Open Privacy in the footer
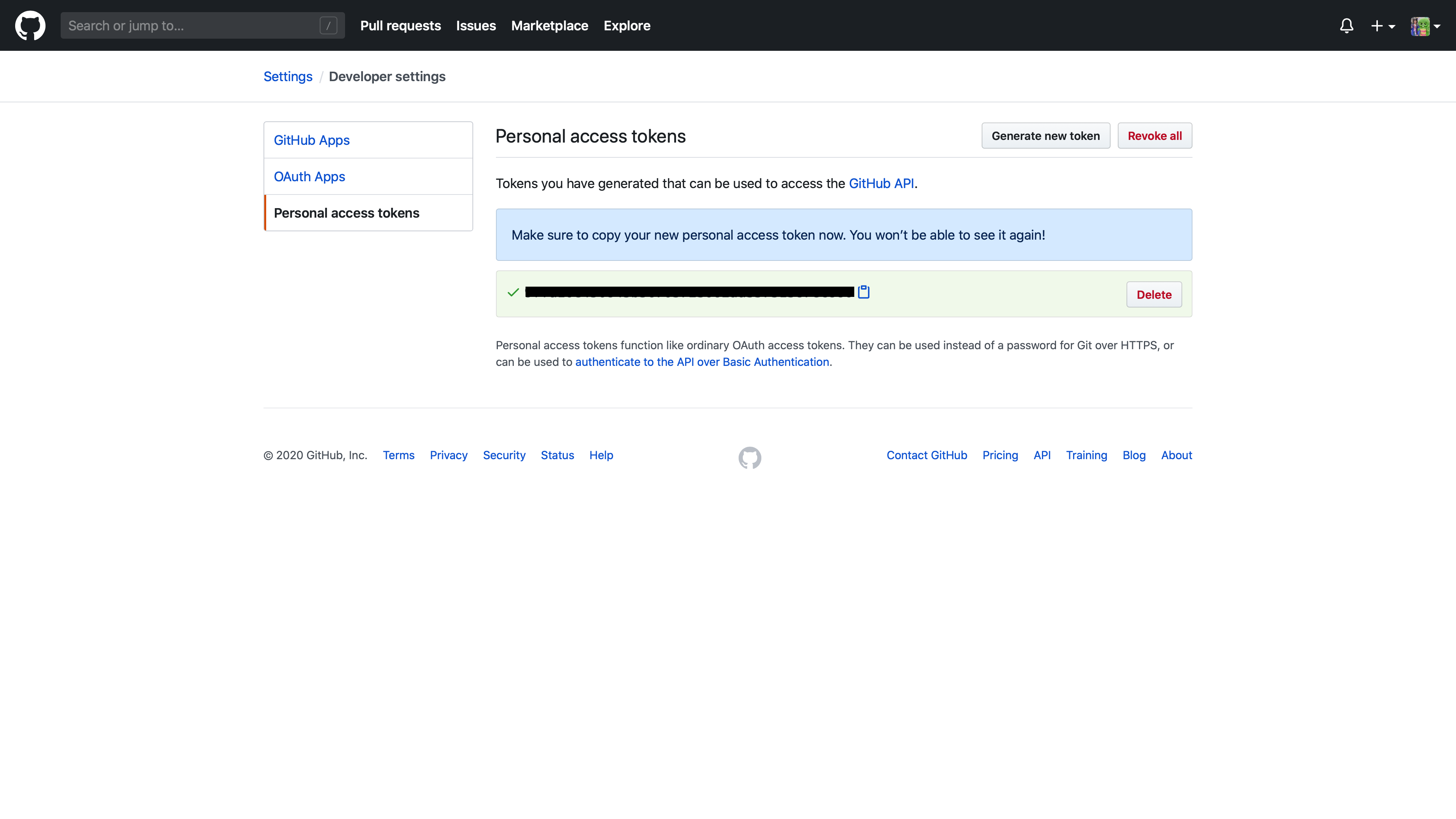 pyautogui.click(x=449, y=455)
